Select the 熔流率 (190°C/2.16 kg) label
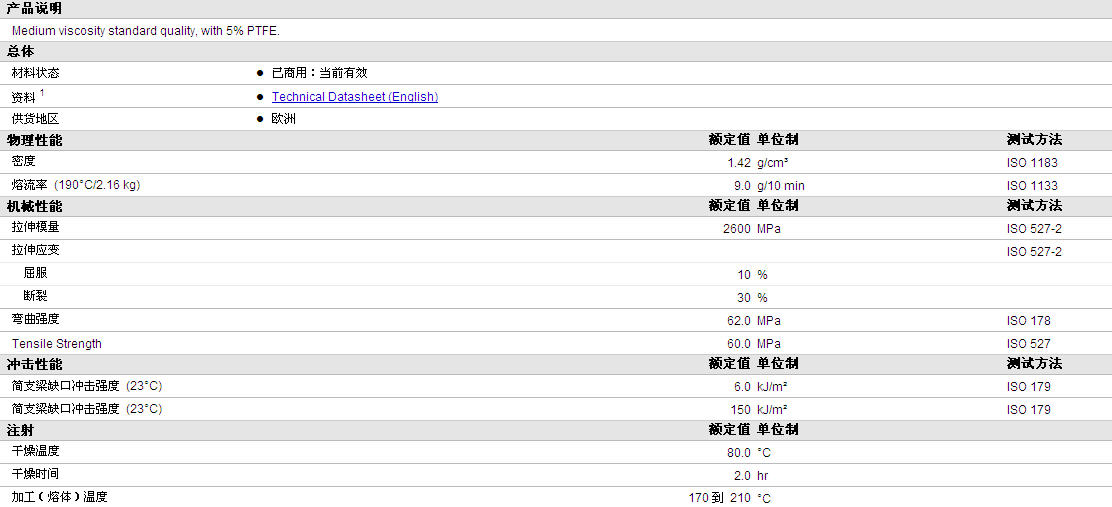 (x=76, y=185)
